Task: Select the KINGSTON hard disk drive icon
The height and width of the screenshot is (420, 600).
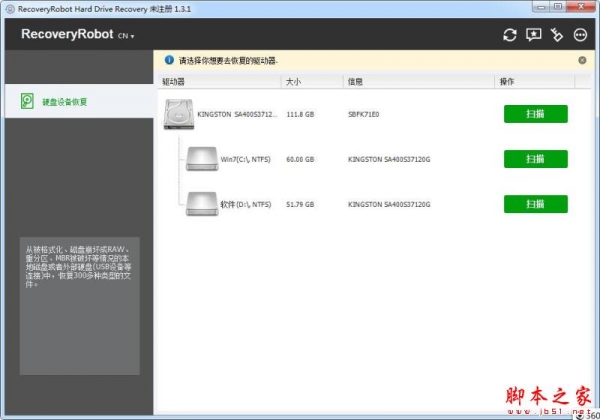Action: coord(179,114)
